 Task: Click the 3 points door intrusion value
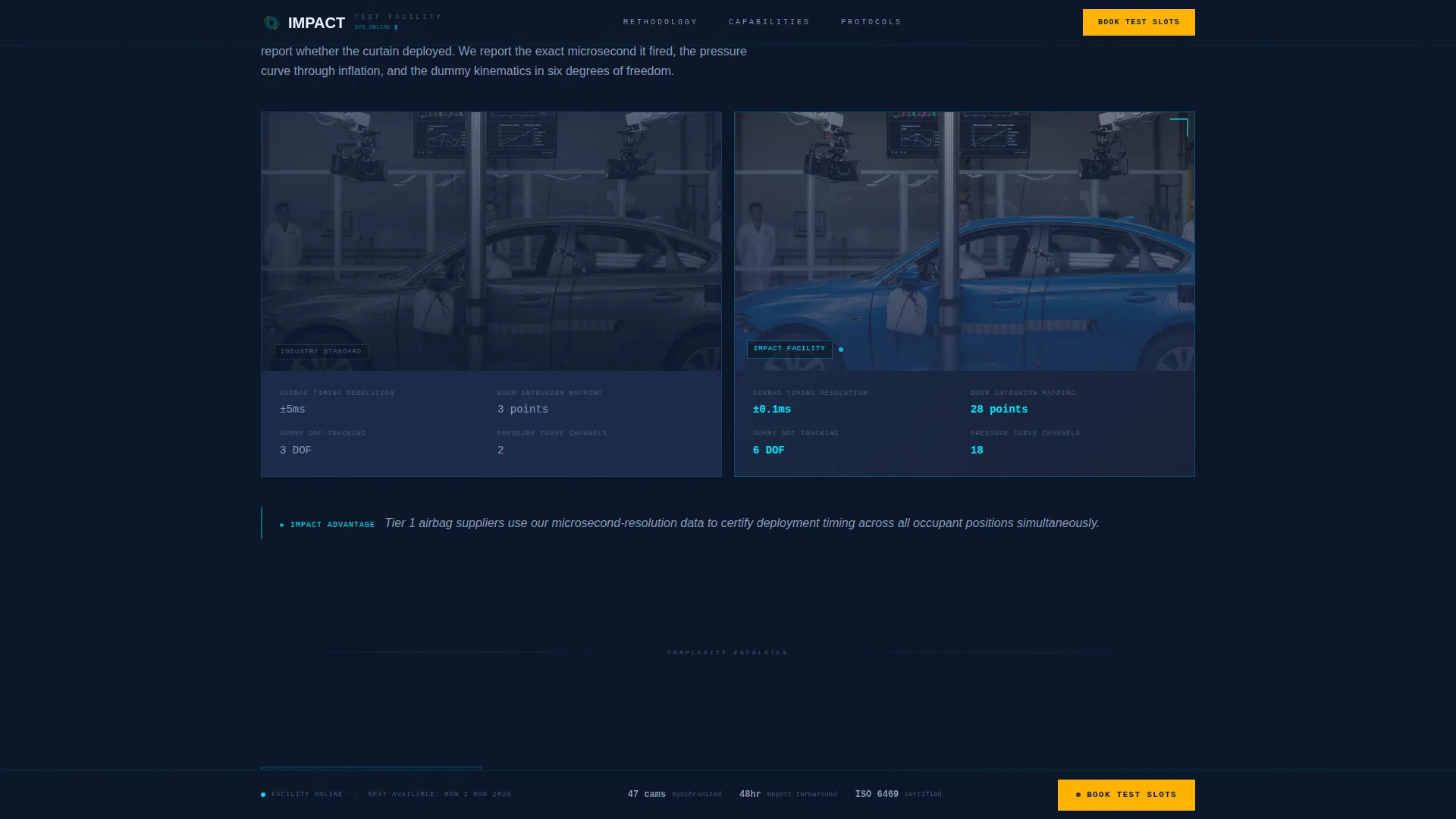coord(522,409)
